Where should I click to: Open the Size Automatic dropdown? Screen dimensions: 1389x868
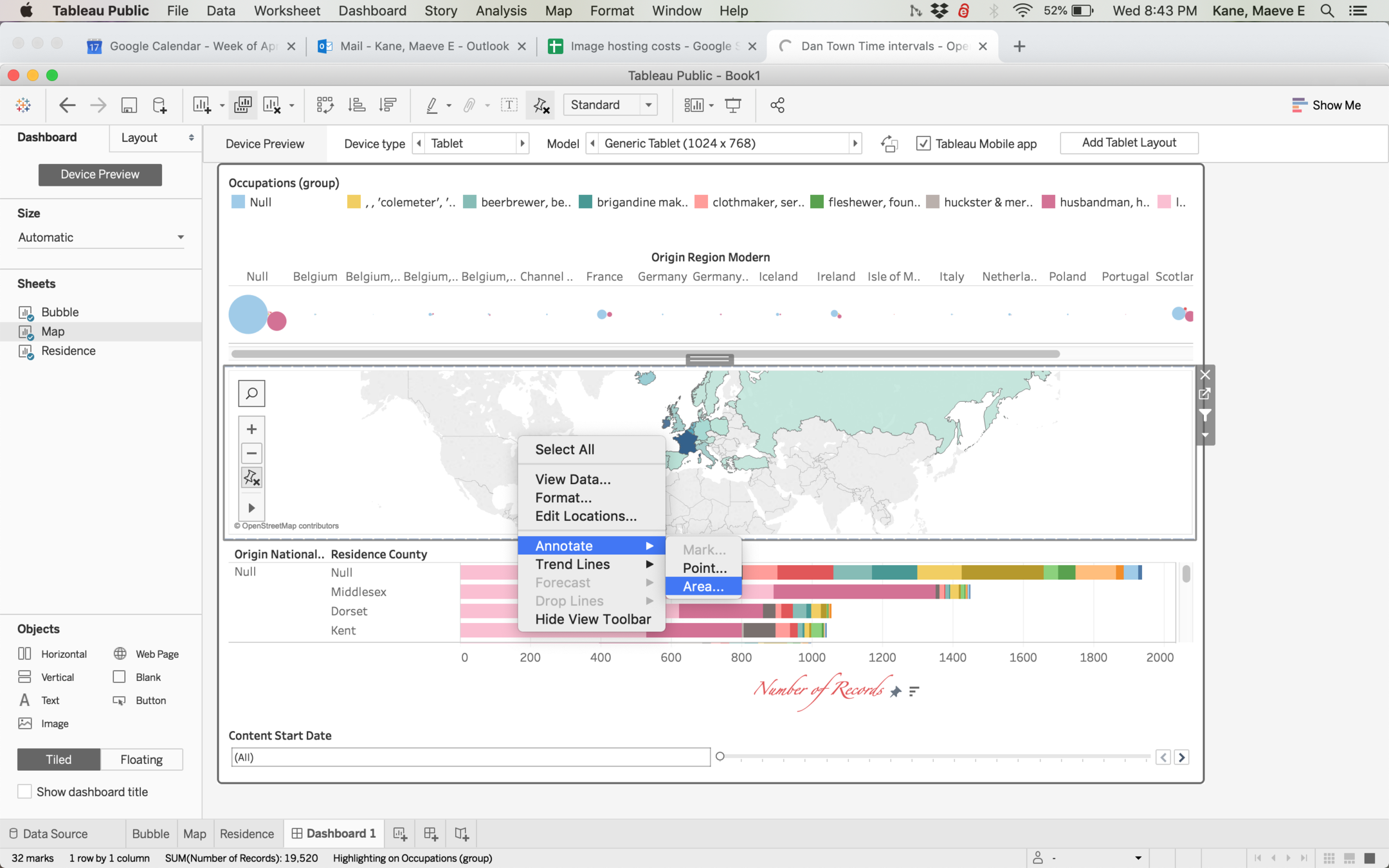coord(100,237)
